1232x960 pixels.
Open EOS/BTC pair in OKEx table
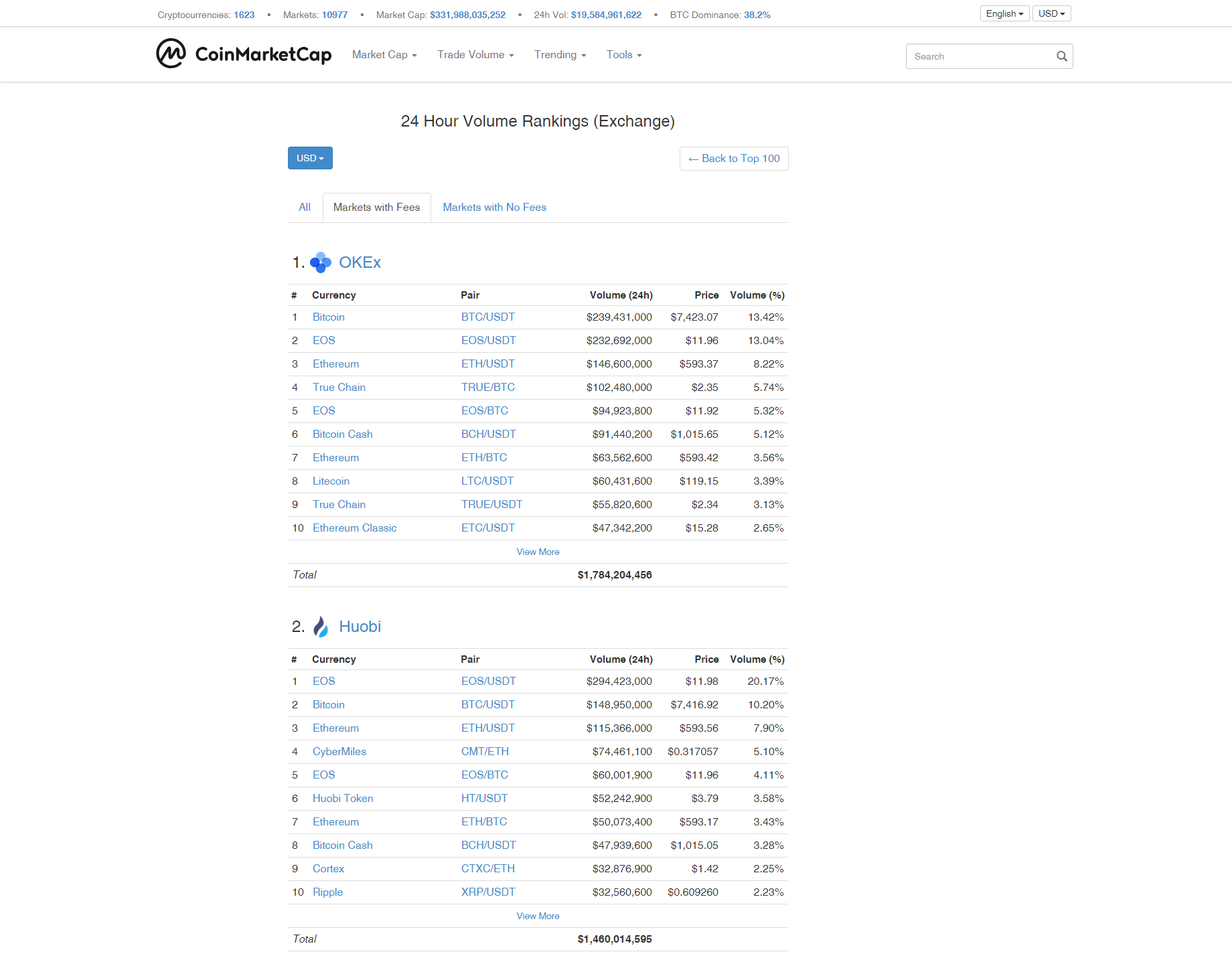click(x=485, y=411)
